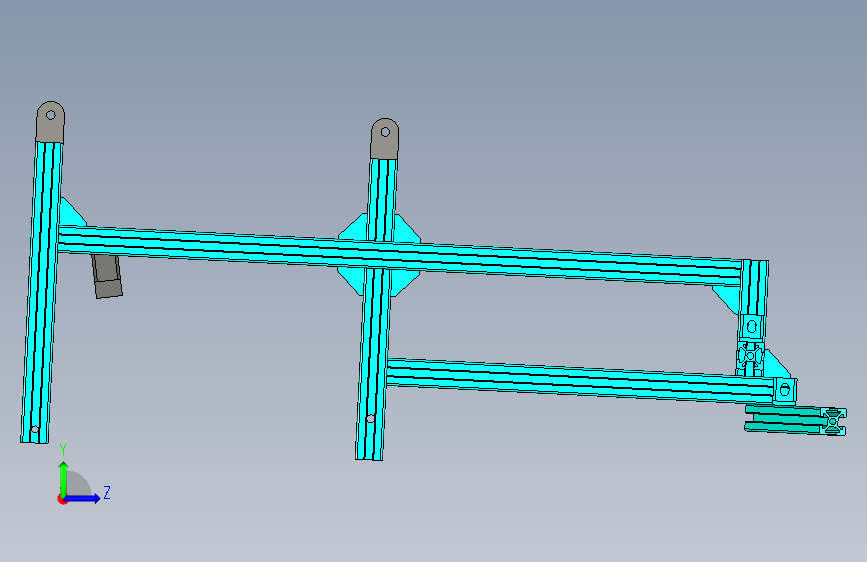Select gusset under the upper beam's right end
Viewport: 867px width, 562px height.
point(727,299)
